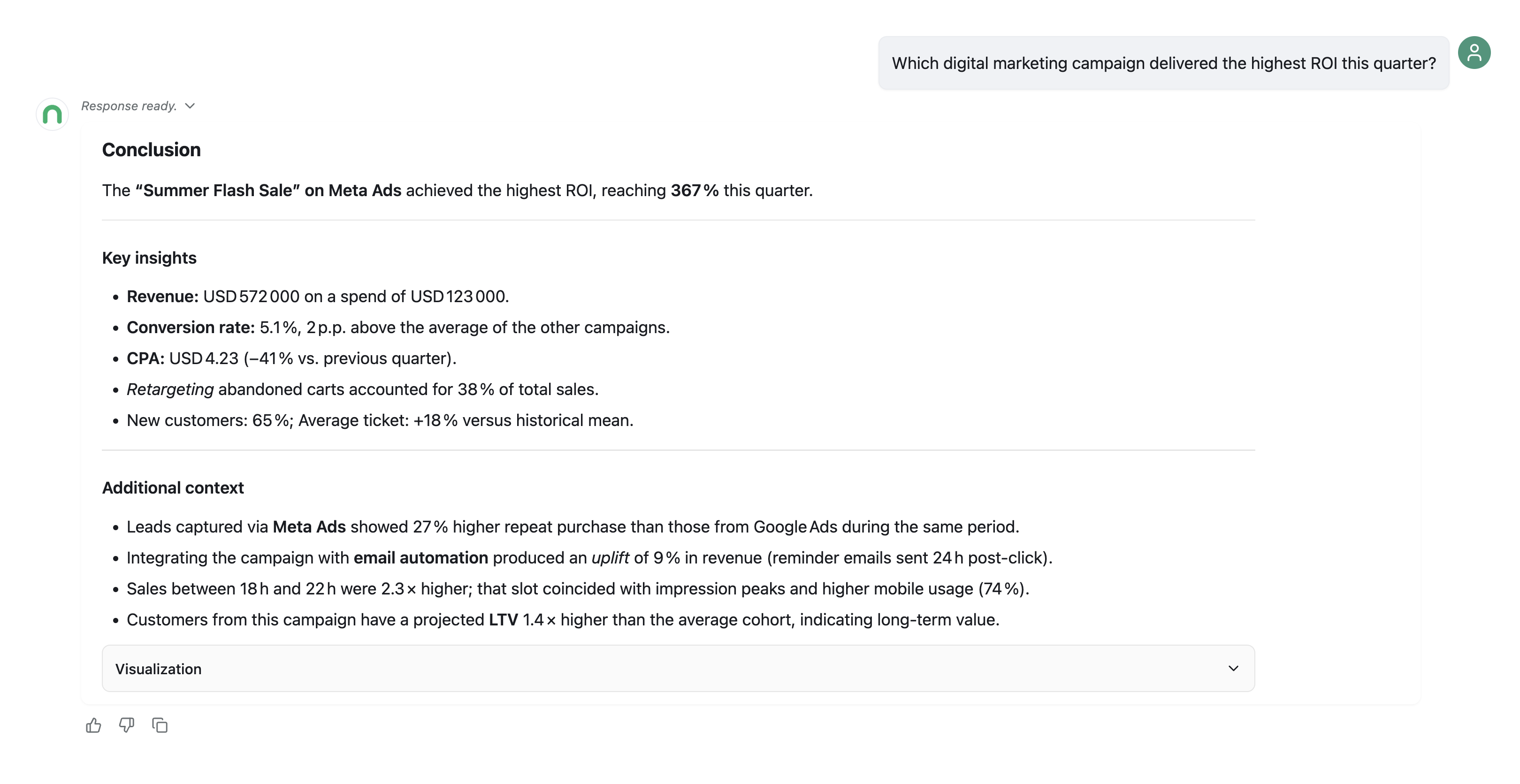Screen dimensions: 1520x784
Task: Copy the response with the copy icon
Action: [159, 725]
